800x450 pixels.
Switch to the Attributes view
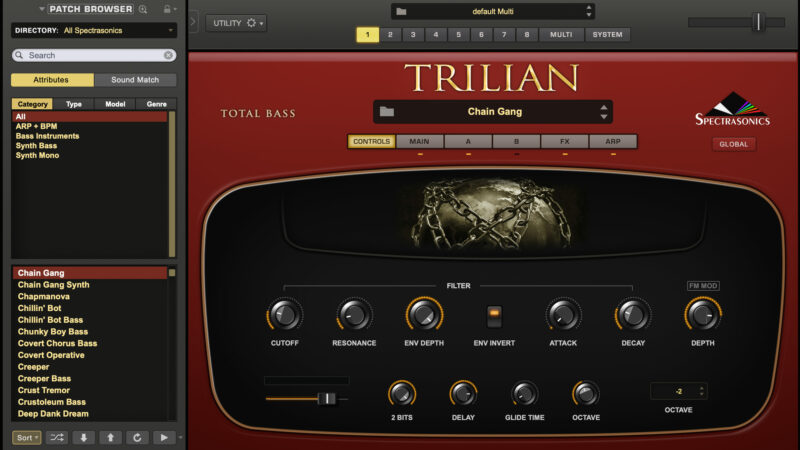[x=53, y=80]
